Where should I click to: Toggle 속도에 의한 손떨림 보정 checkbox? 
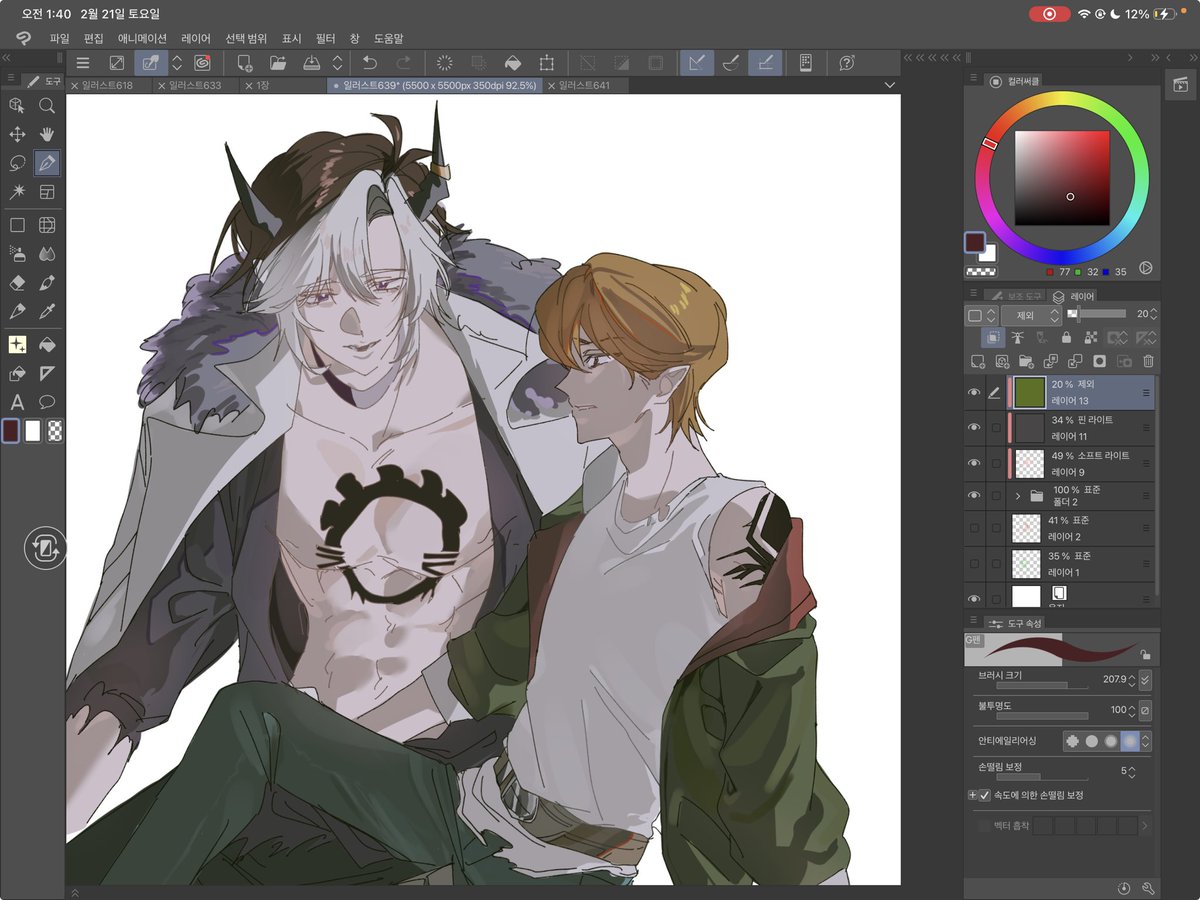985,795
